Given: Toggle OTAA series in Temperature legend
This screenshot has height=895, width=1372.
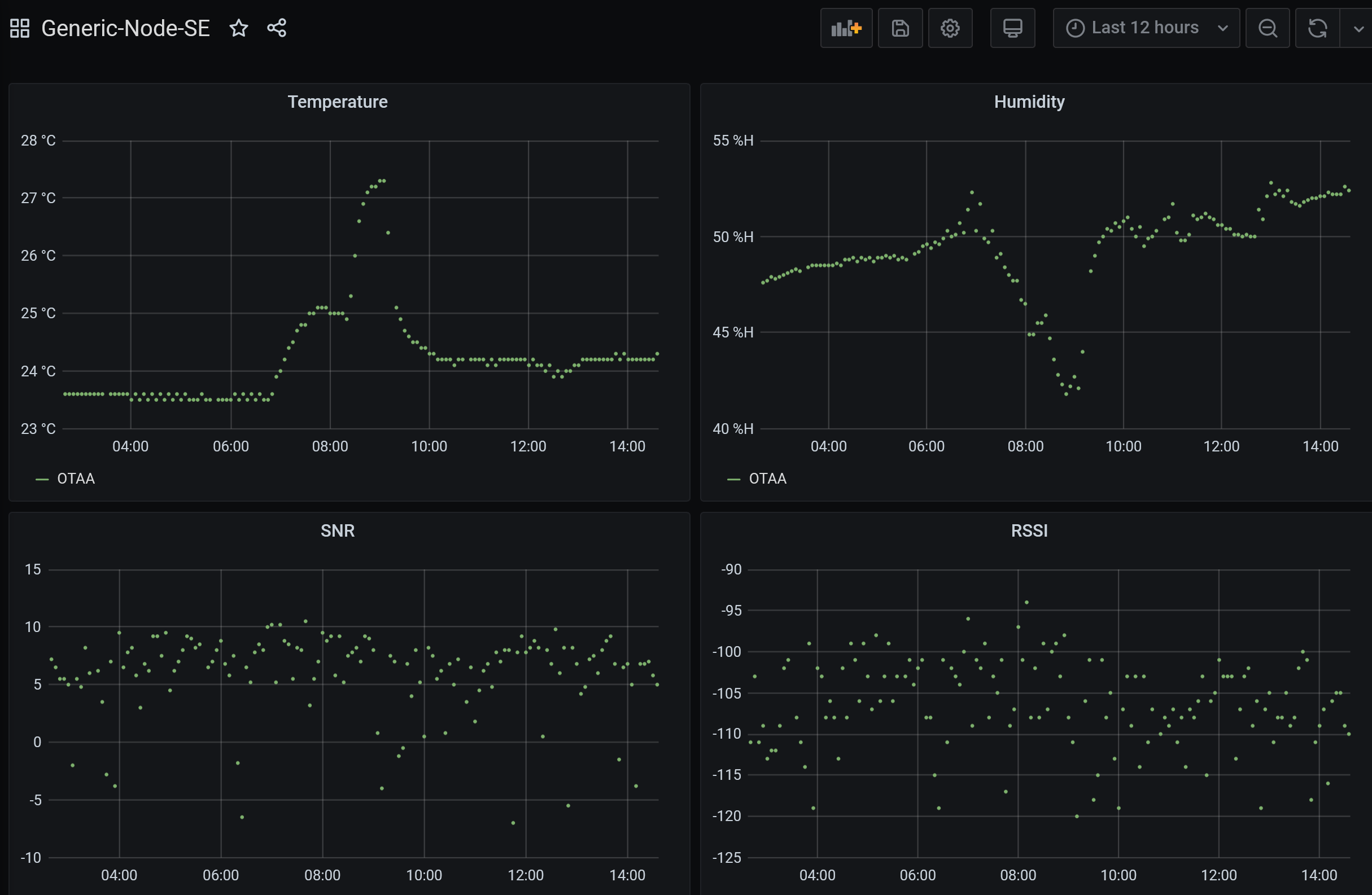Looking at the screenshot, I should (76, 479).
